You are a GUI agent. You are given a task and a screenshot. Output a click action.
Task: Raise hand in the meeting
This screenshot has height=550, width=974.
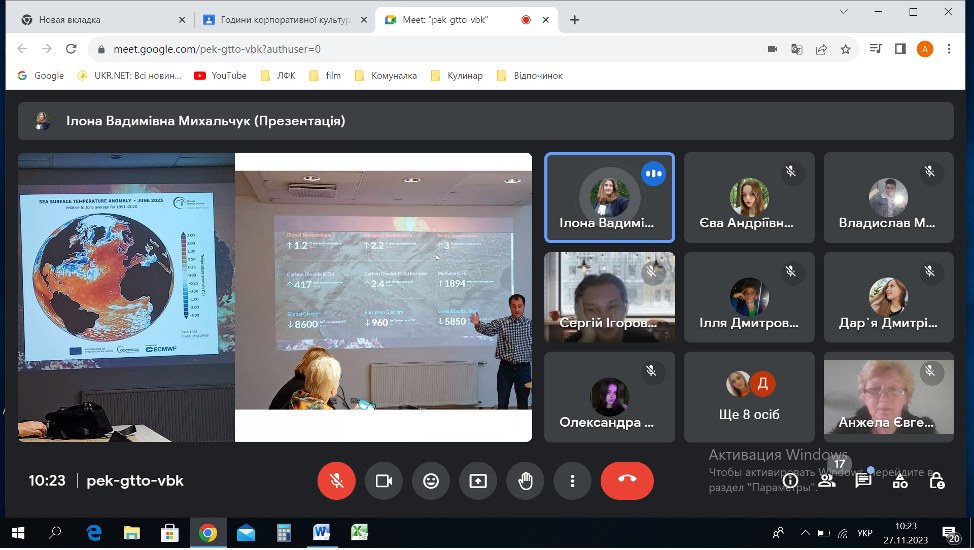[526, 480]
